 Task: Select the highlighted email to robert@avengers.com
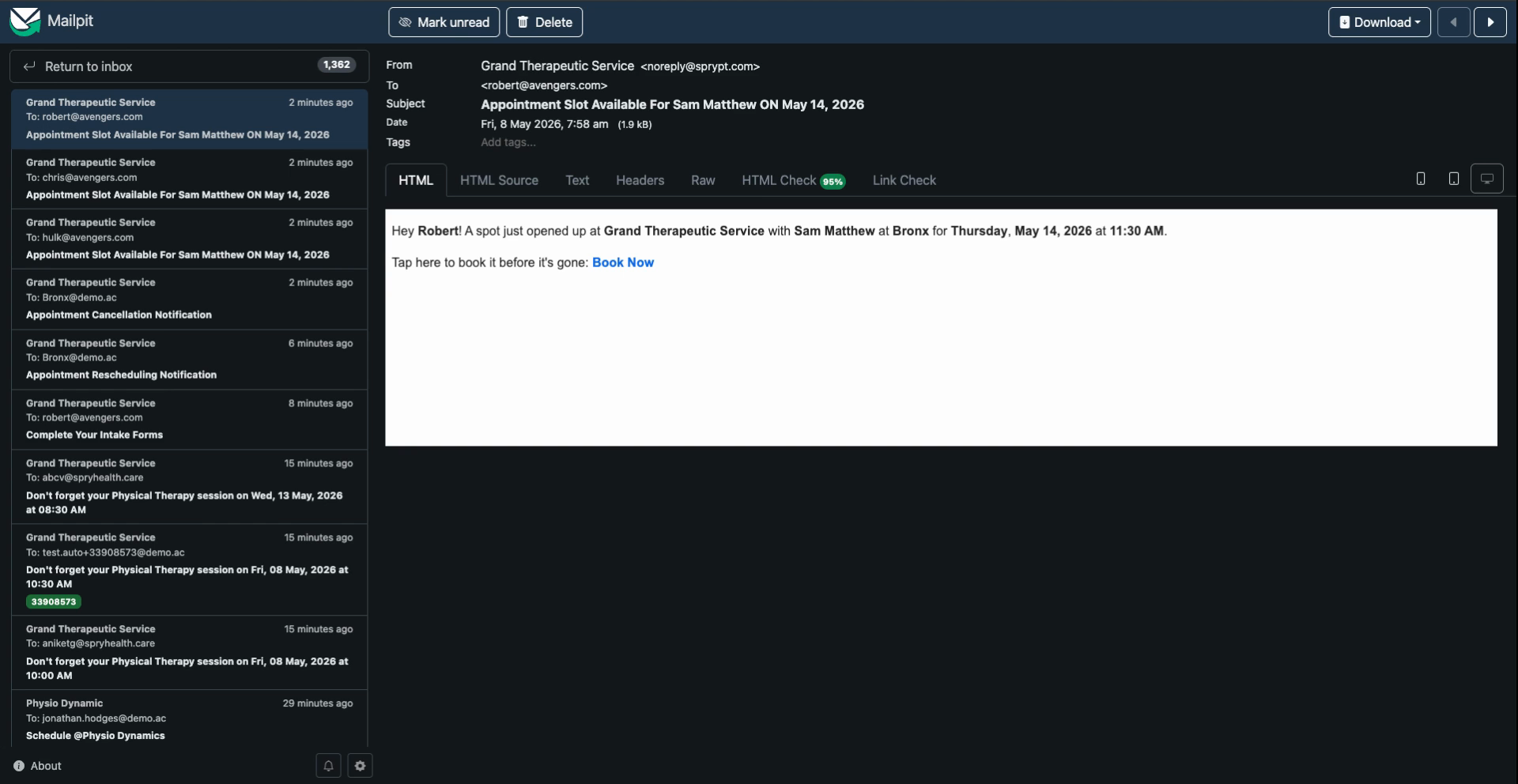[x=189, y=119]
